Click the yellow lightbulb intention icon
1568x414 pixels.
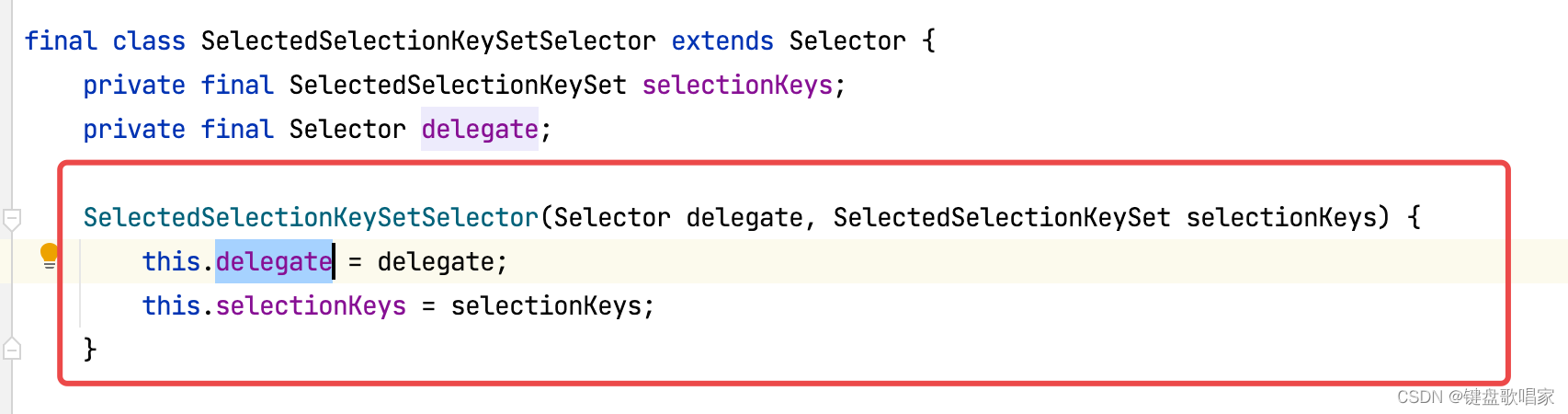[50, 255]
